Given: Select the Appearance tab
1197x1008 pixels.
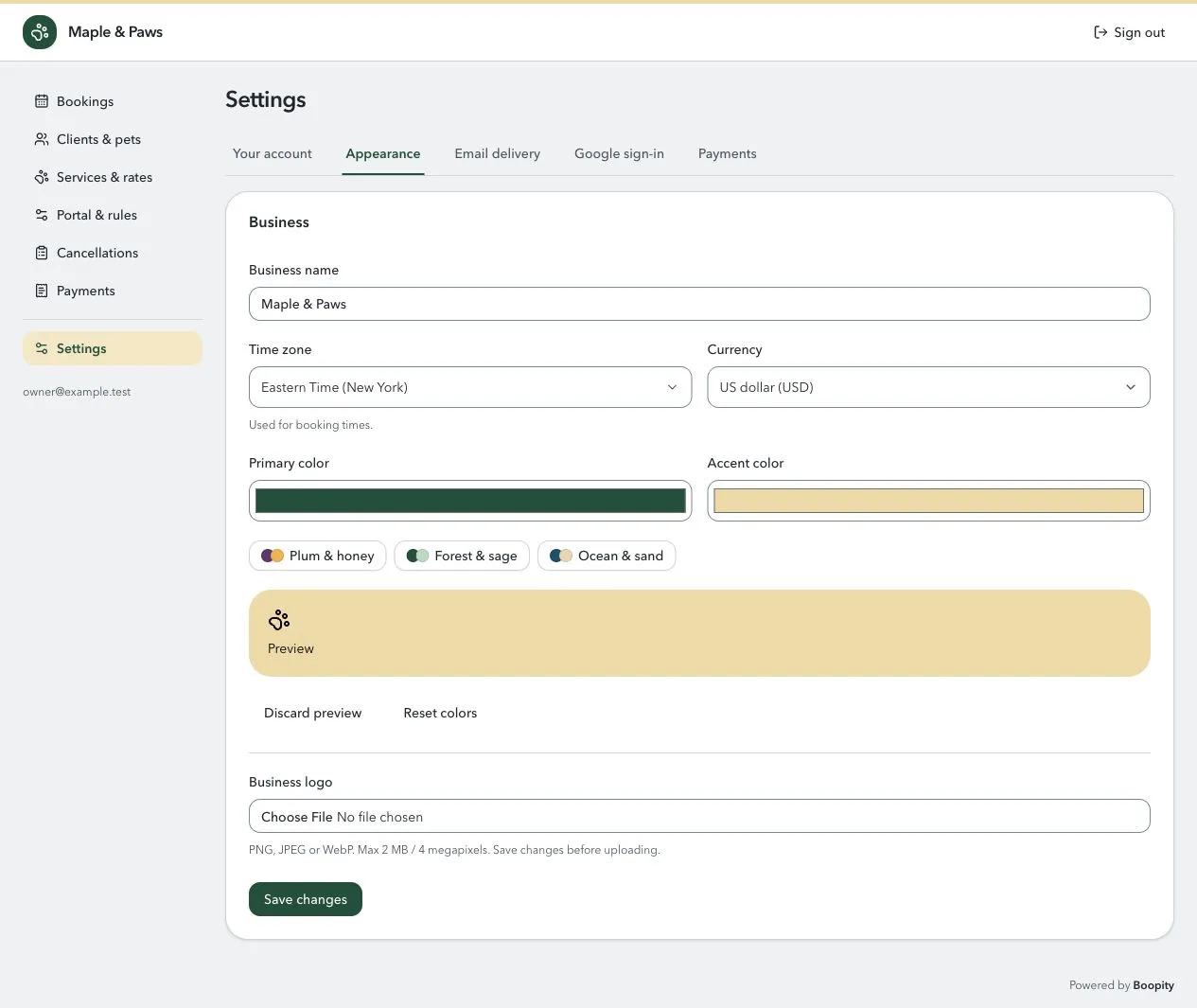Looking at the screenshot, I should (x=383, y=153).
